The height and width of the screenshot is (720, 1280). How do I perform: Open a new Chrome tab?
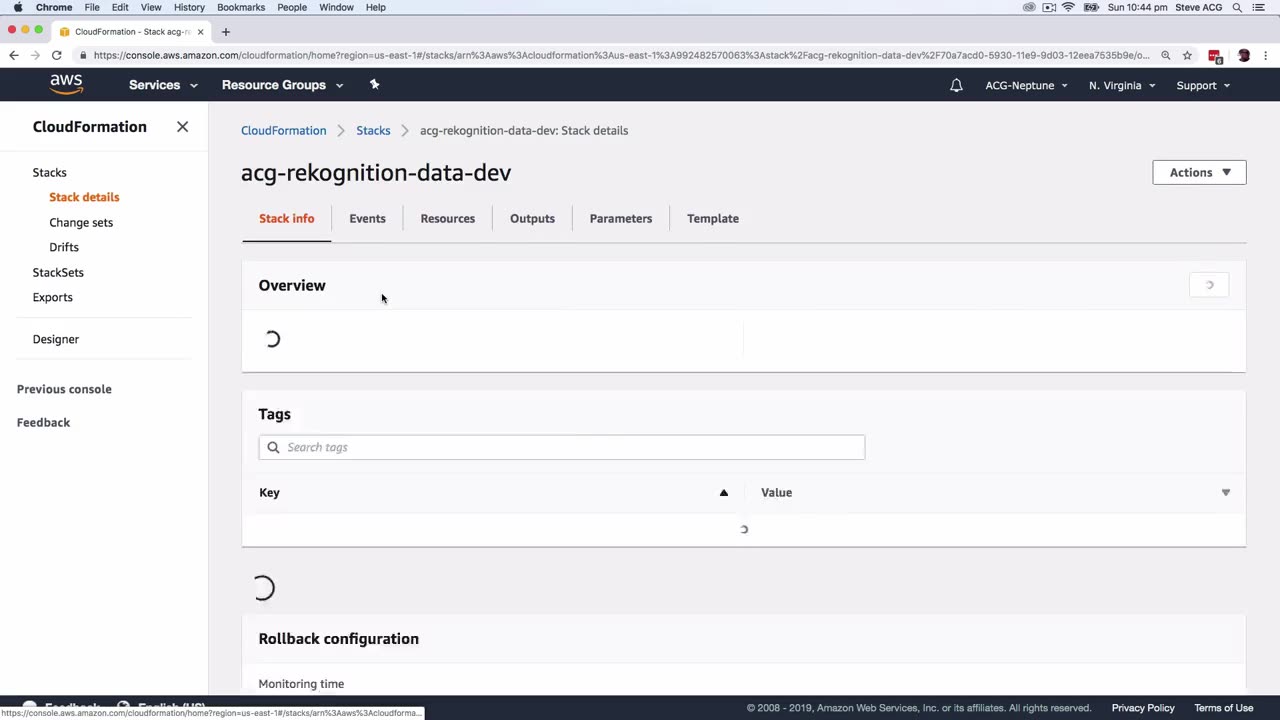coord(226,32)
